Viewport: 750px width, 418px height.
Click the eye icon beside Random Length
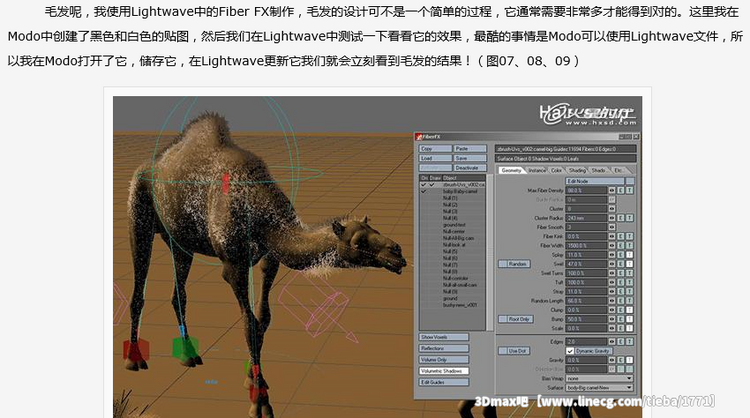[611, 301]
